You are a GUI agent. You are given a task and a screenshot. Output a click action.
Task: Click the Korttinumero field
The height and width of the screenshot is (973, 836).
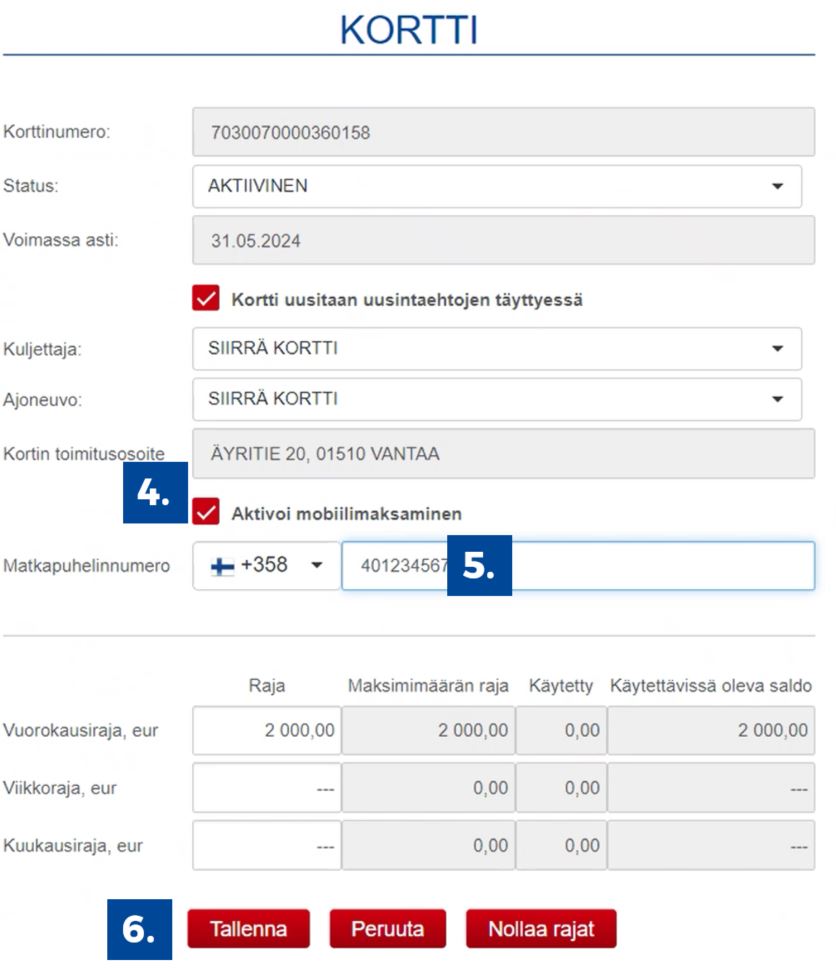point(503,132)
